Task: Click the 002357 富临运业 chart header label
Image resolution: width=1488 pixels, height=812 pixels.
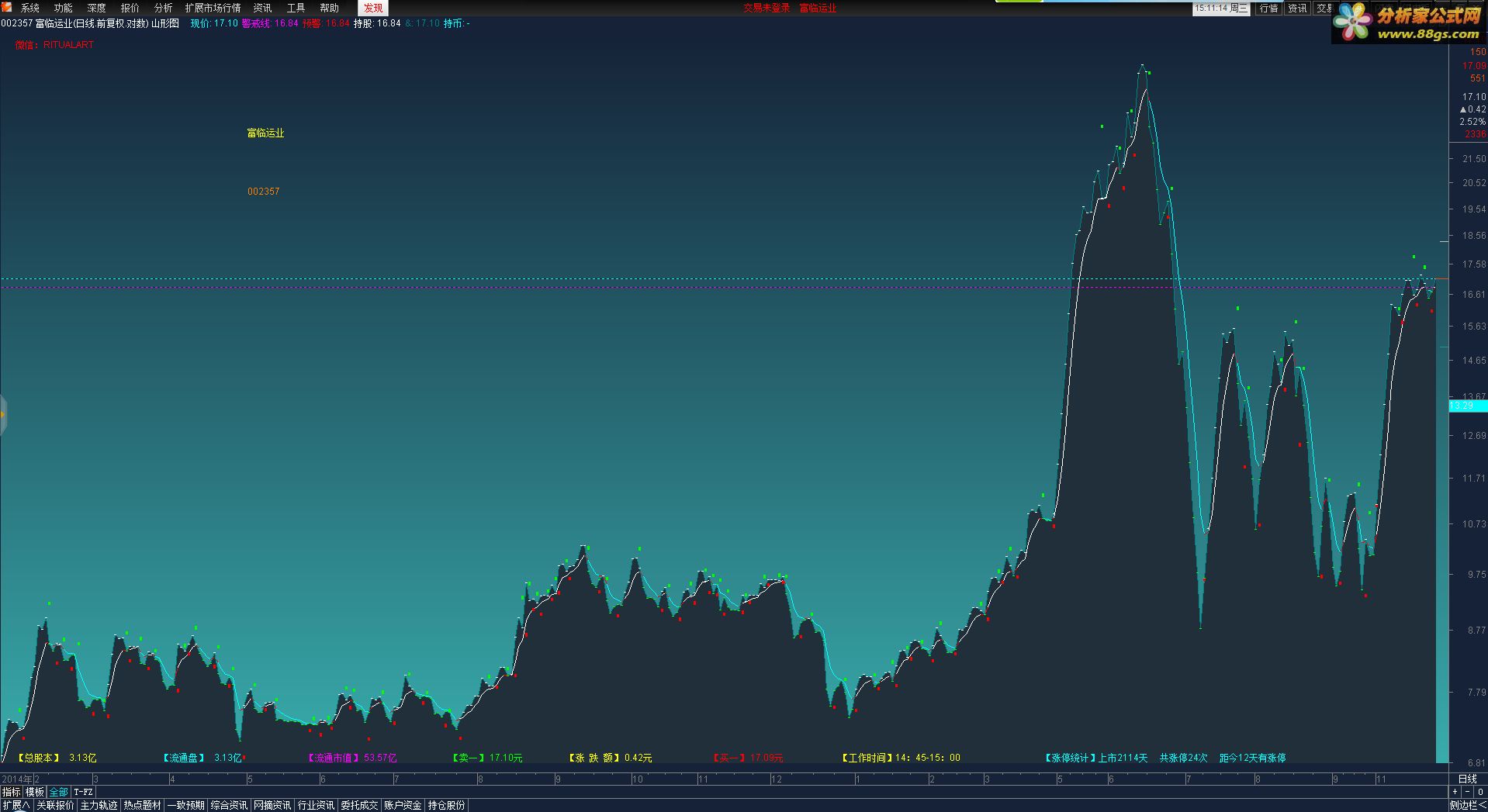Action: [x=90, y=23]
